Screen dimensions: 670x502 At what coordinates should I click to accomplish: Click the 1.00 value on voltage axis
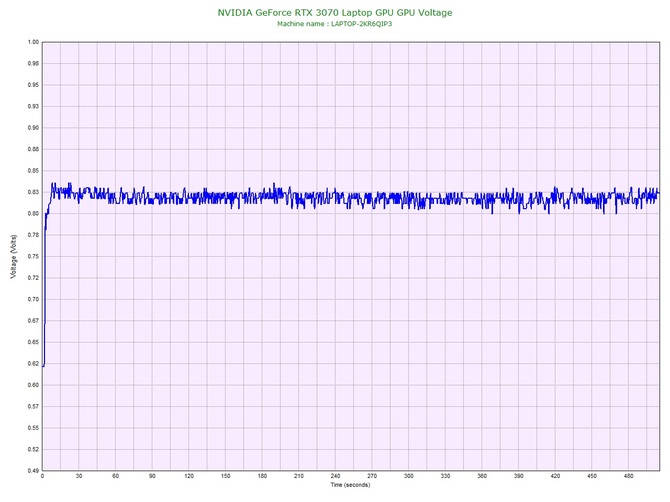click(33, 42)
